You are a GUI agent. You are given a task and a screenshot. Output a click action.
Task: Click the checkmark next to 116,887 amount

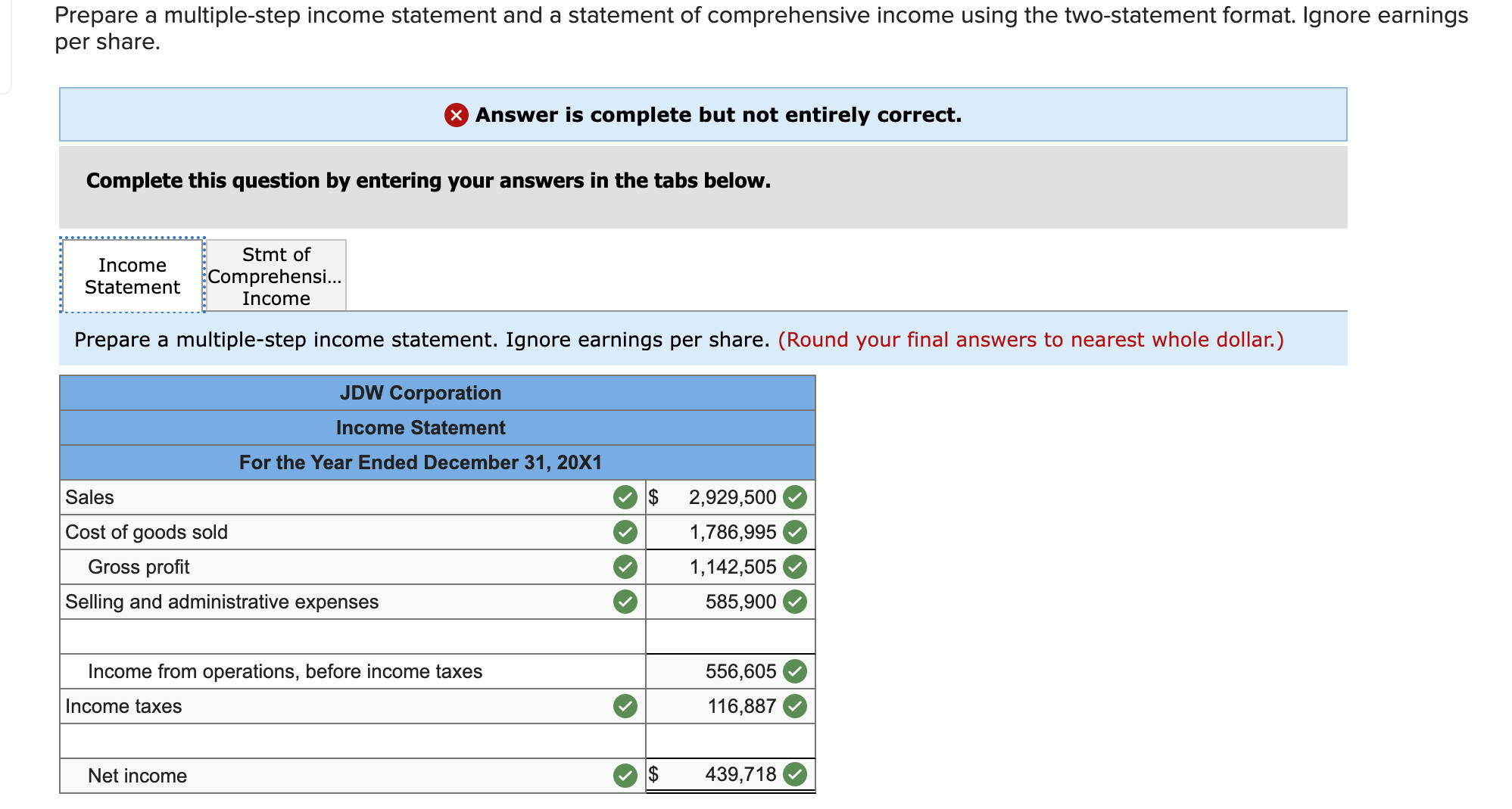coord(794,705)
